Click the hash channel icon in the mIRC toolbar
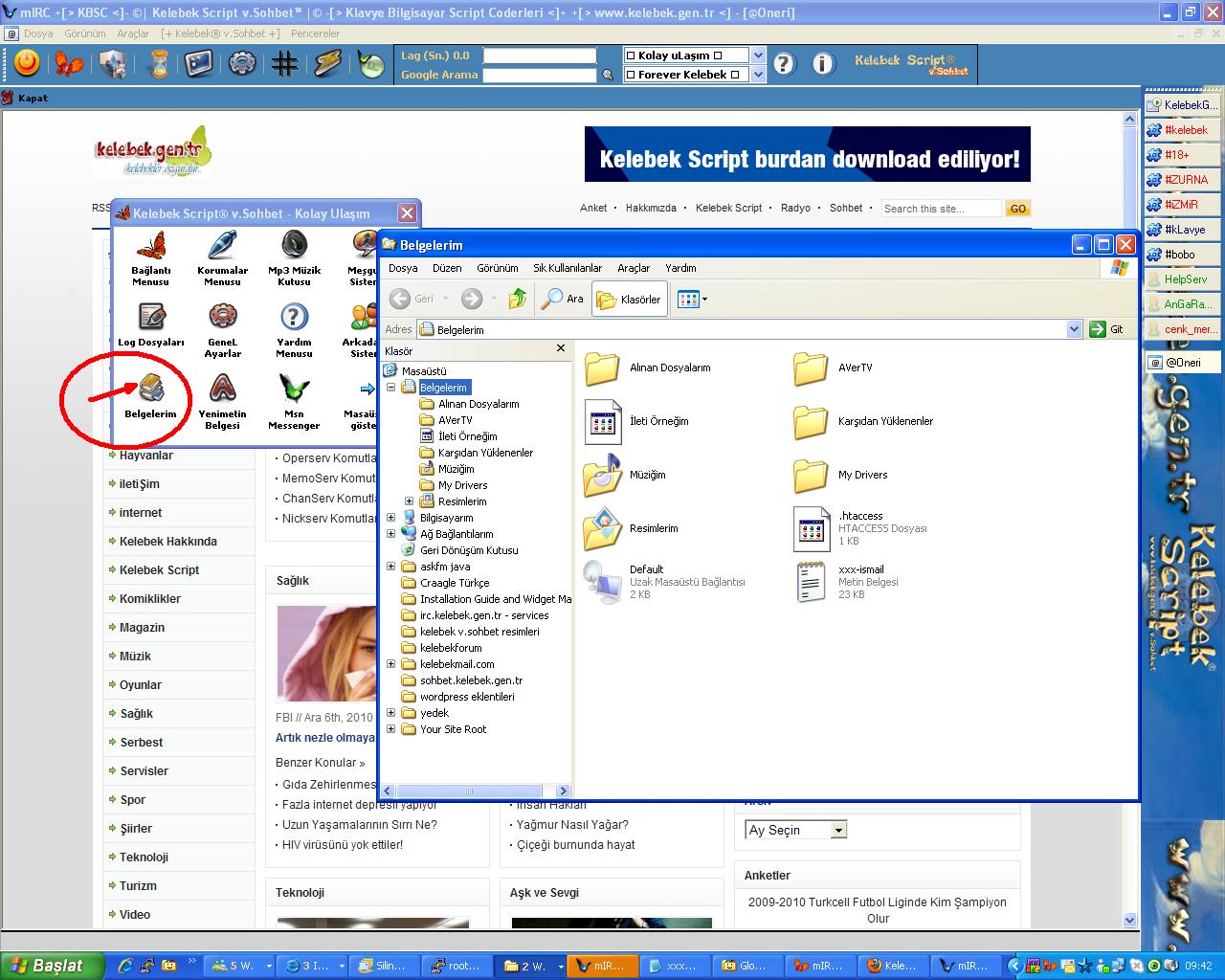The image size is (1225, 980). (x=284, y=64)
